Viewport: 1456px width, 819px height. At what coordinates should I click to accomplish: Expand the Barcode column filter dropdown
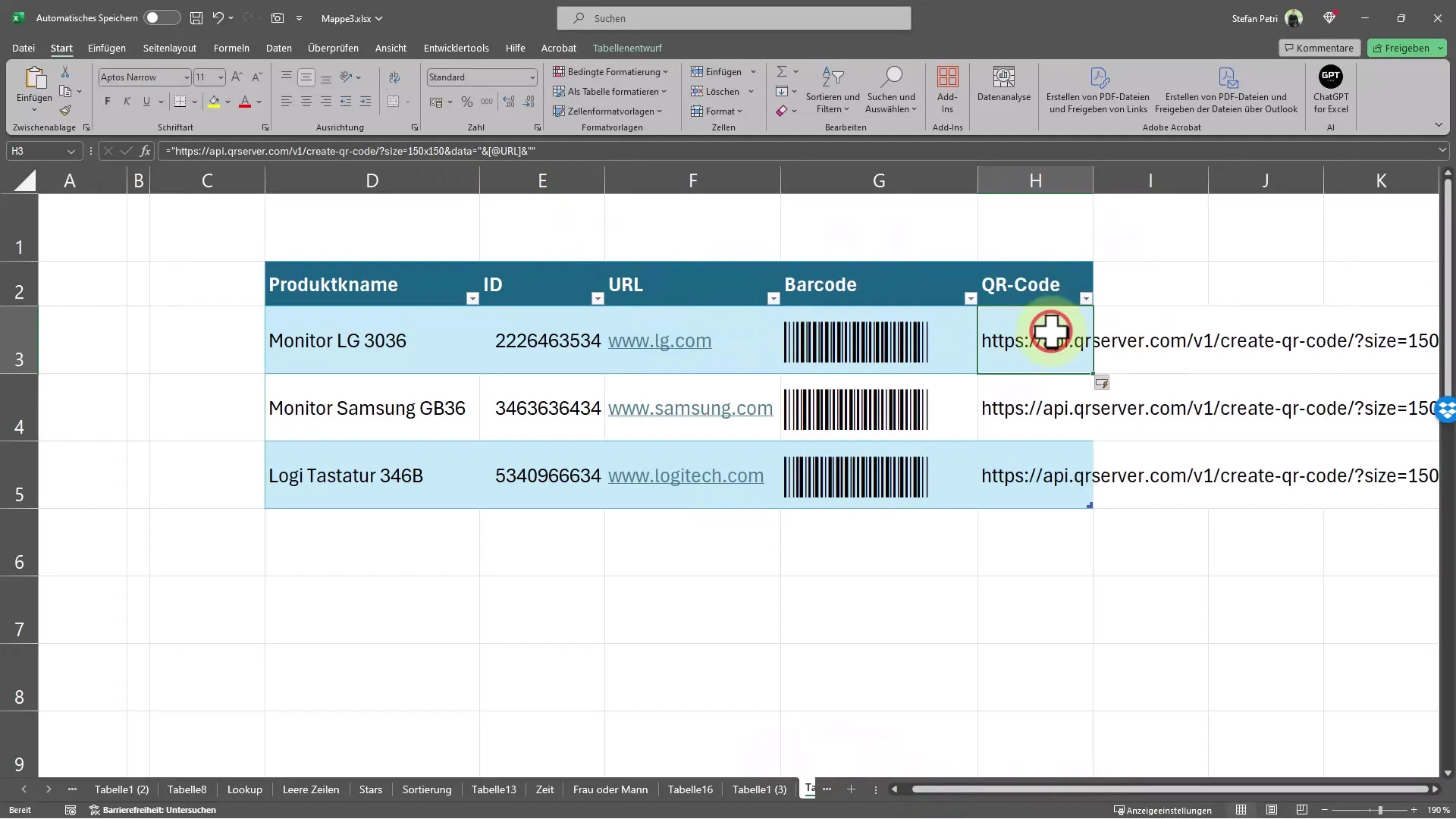click(x=969, y=298)
